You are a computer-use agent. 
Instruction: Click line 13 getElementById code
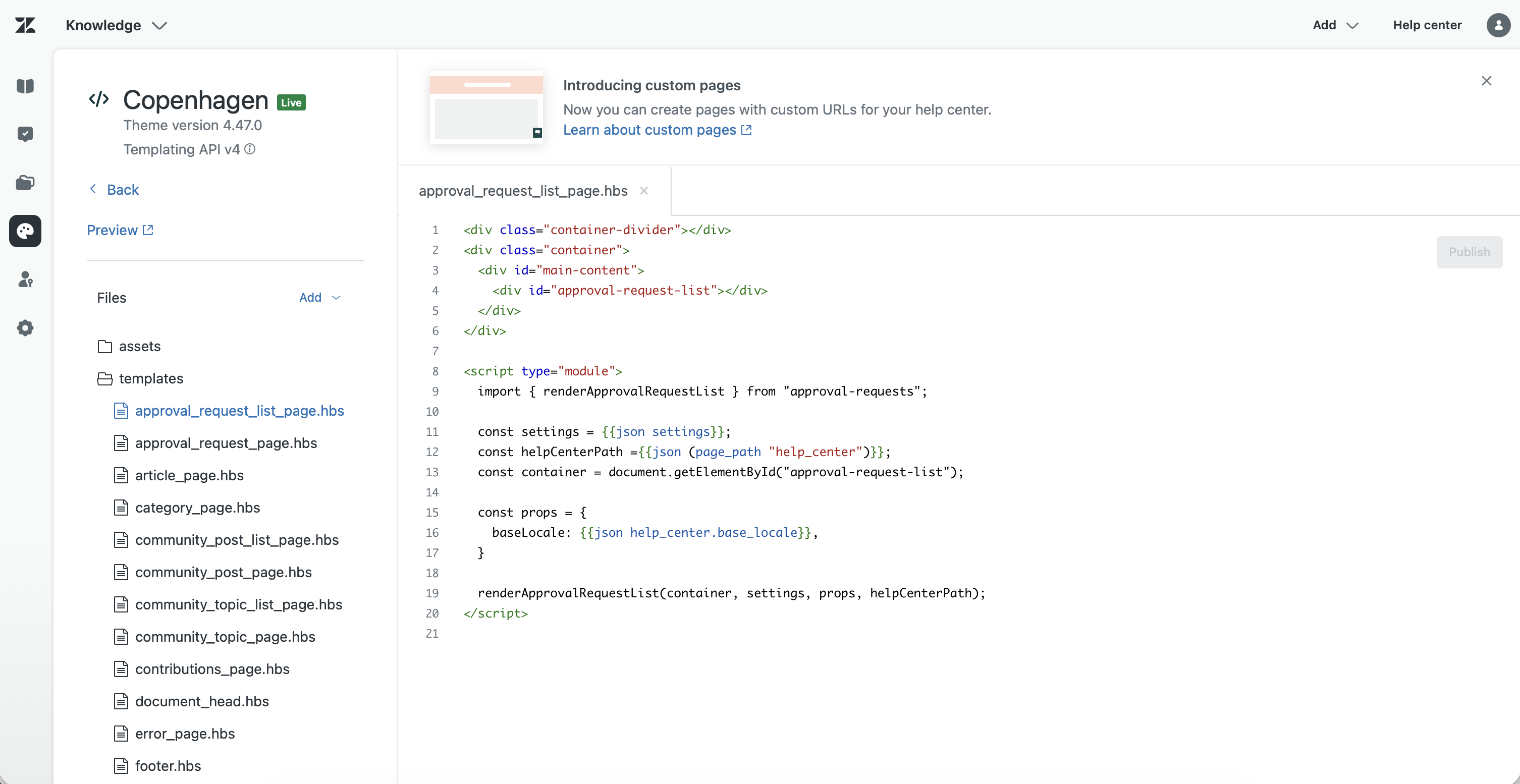tap(721, 472)
